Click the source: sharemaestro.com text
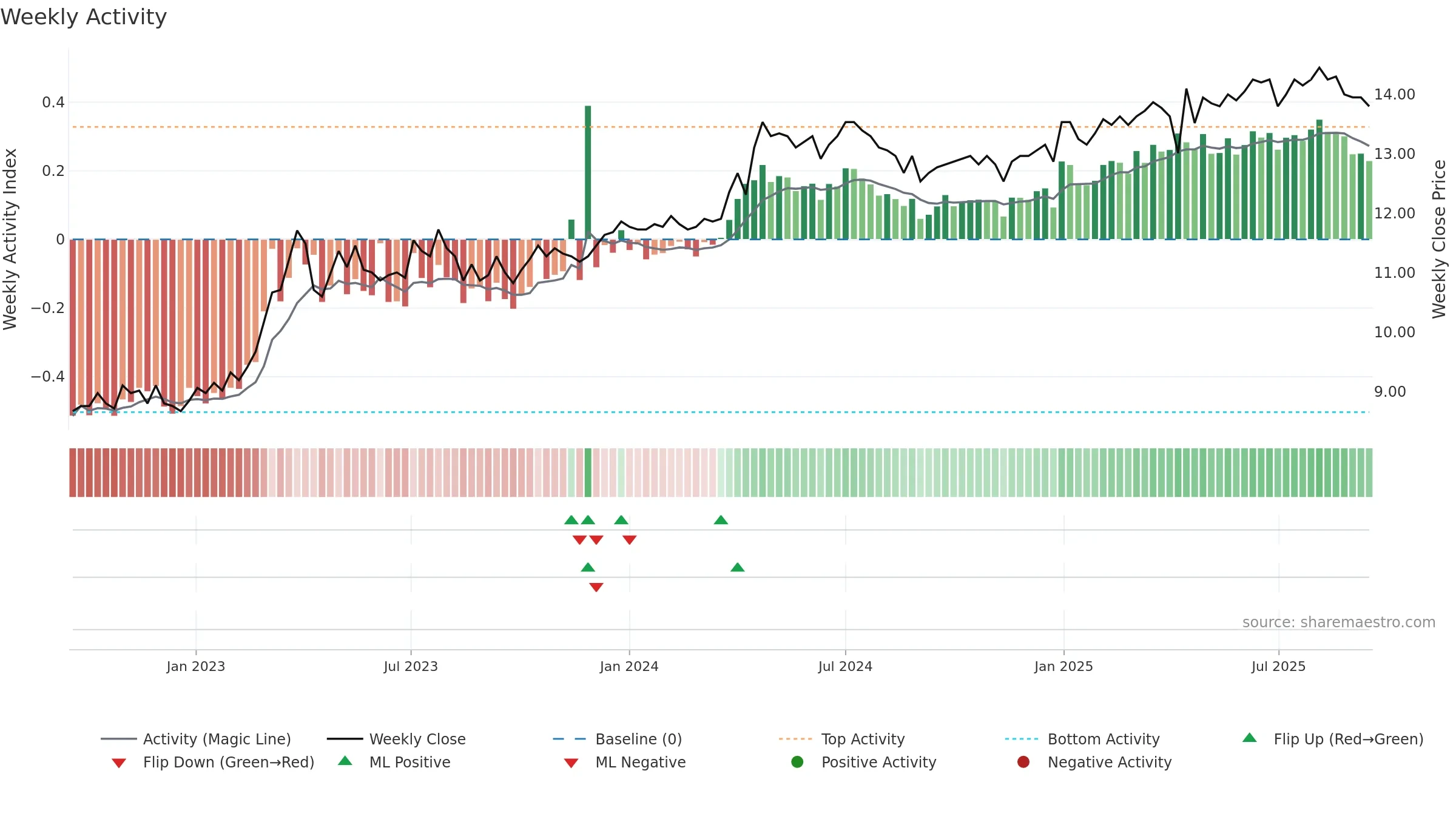The image size is (1456, 819). [1339, 622]
